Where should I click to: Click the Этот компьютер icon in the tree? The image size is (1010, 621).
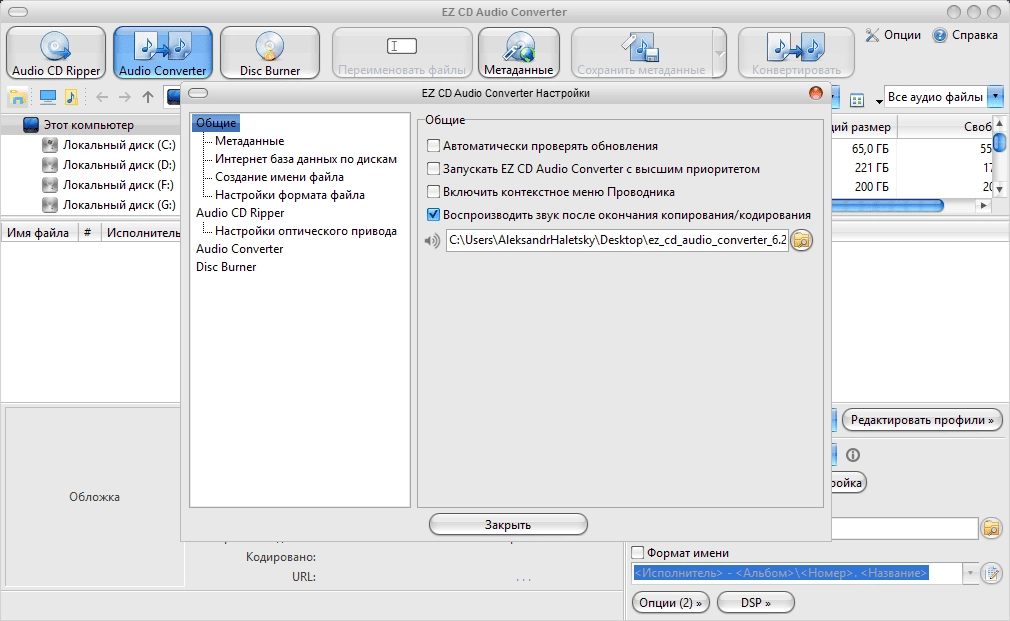[31, 125]
